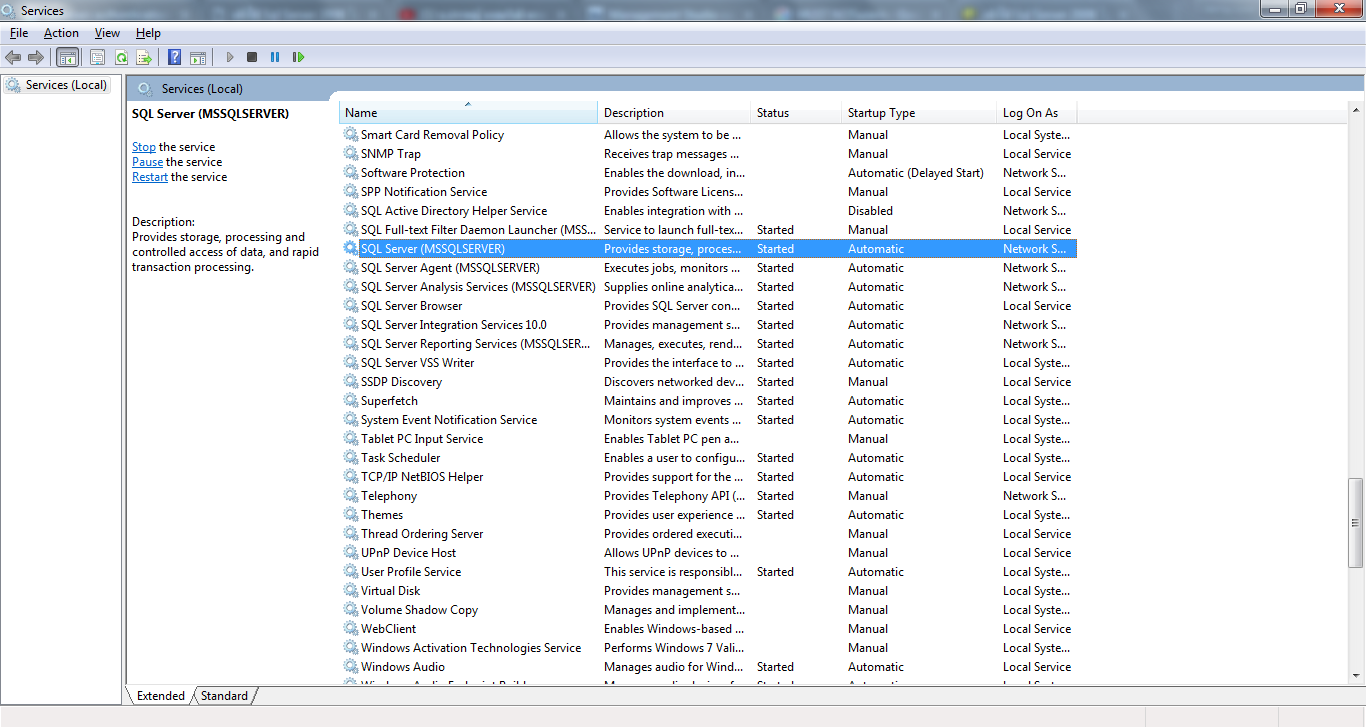Pause the service with the toolbar pause icon

[x=275, y=57]
